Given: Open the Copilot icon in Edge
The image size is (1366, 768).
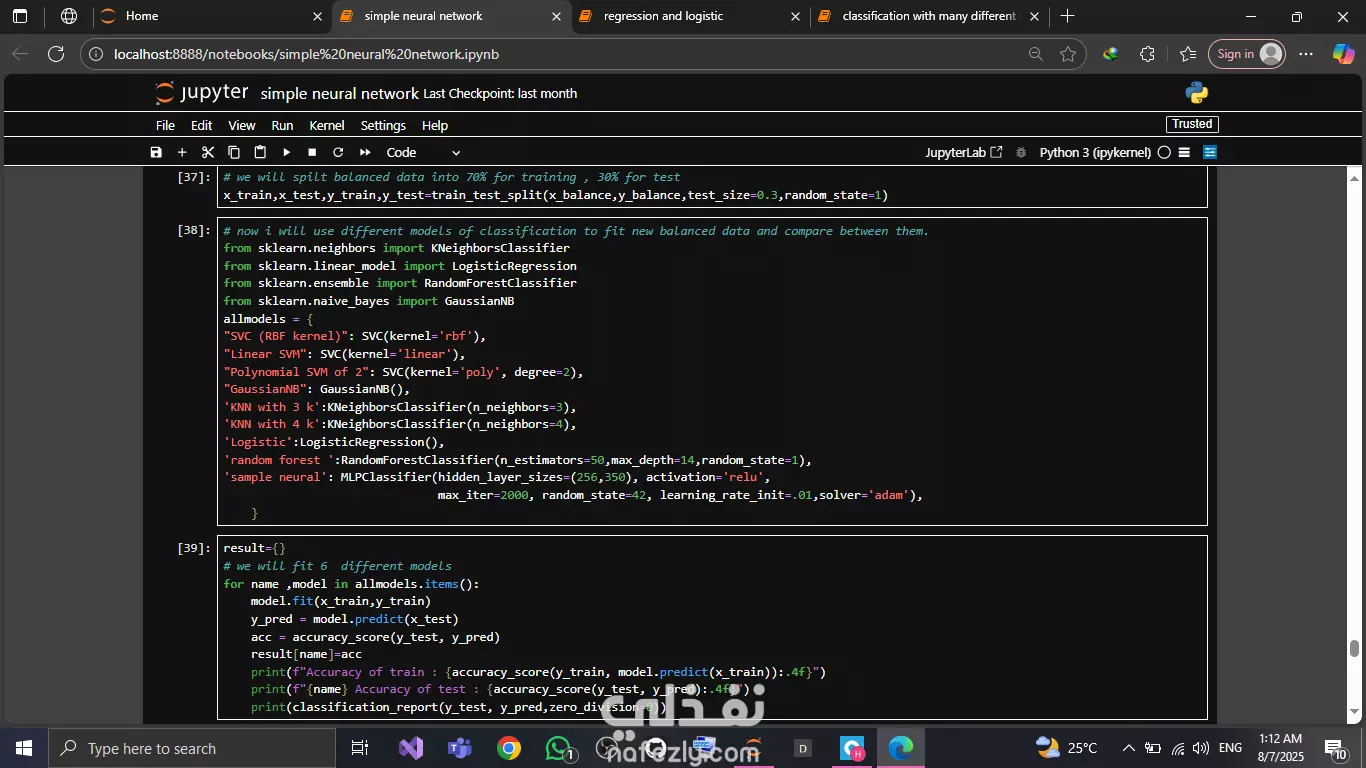Looking at the screenshot, I should click(x=1343, y=54).
